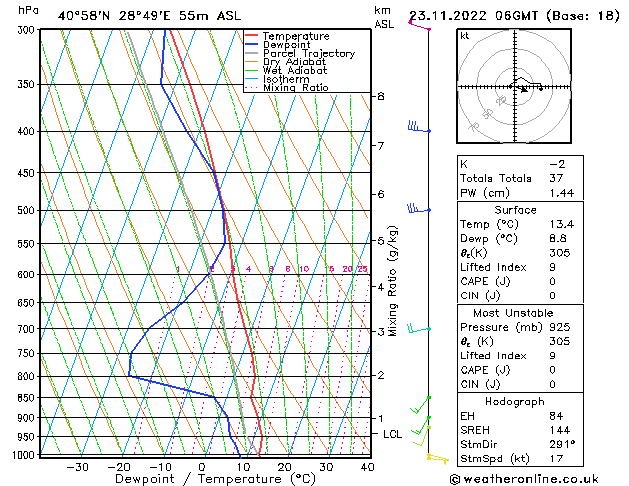
Task: Click the 8 km altitude tick label
Action: click(381, 96)
